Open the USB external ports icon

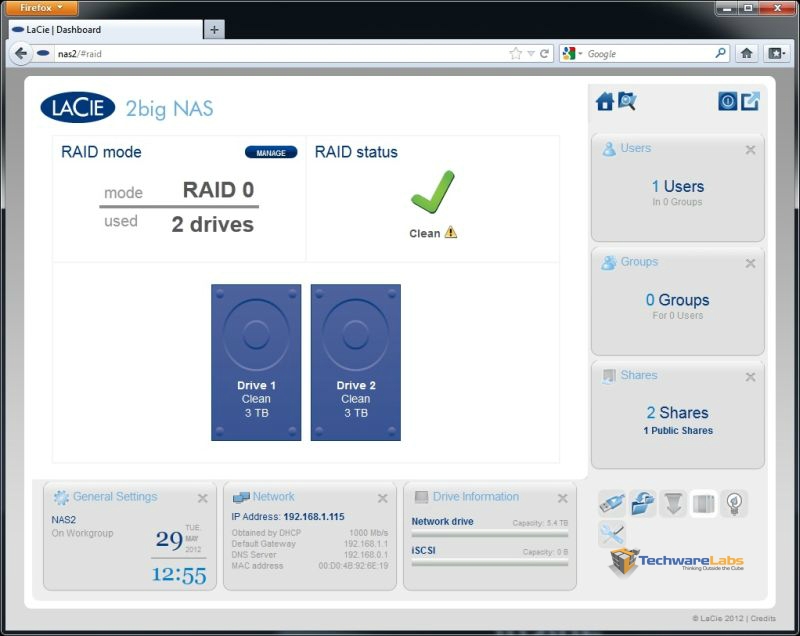[613, 504]
